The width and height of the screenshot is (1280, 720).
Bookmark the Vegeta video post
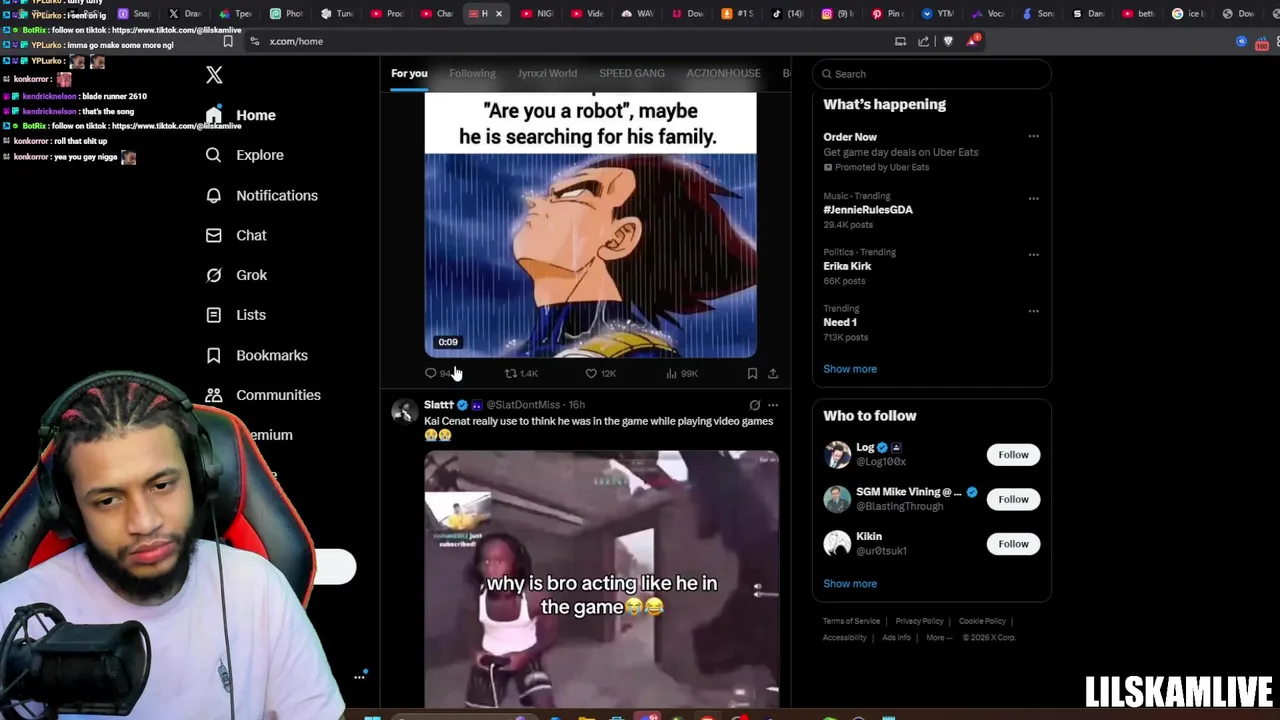752,373
